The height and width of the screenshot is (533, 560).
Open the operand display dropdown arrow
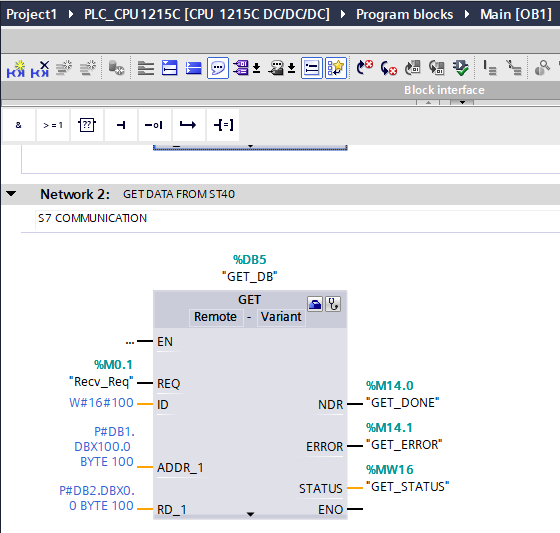[256, 68]
